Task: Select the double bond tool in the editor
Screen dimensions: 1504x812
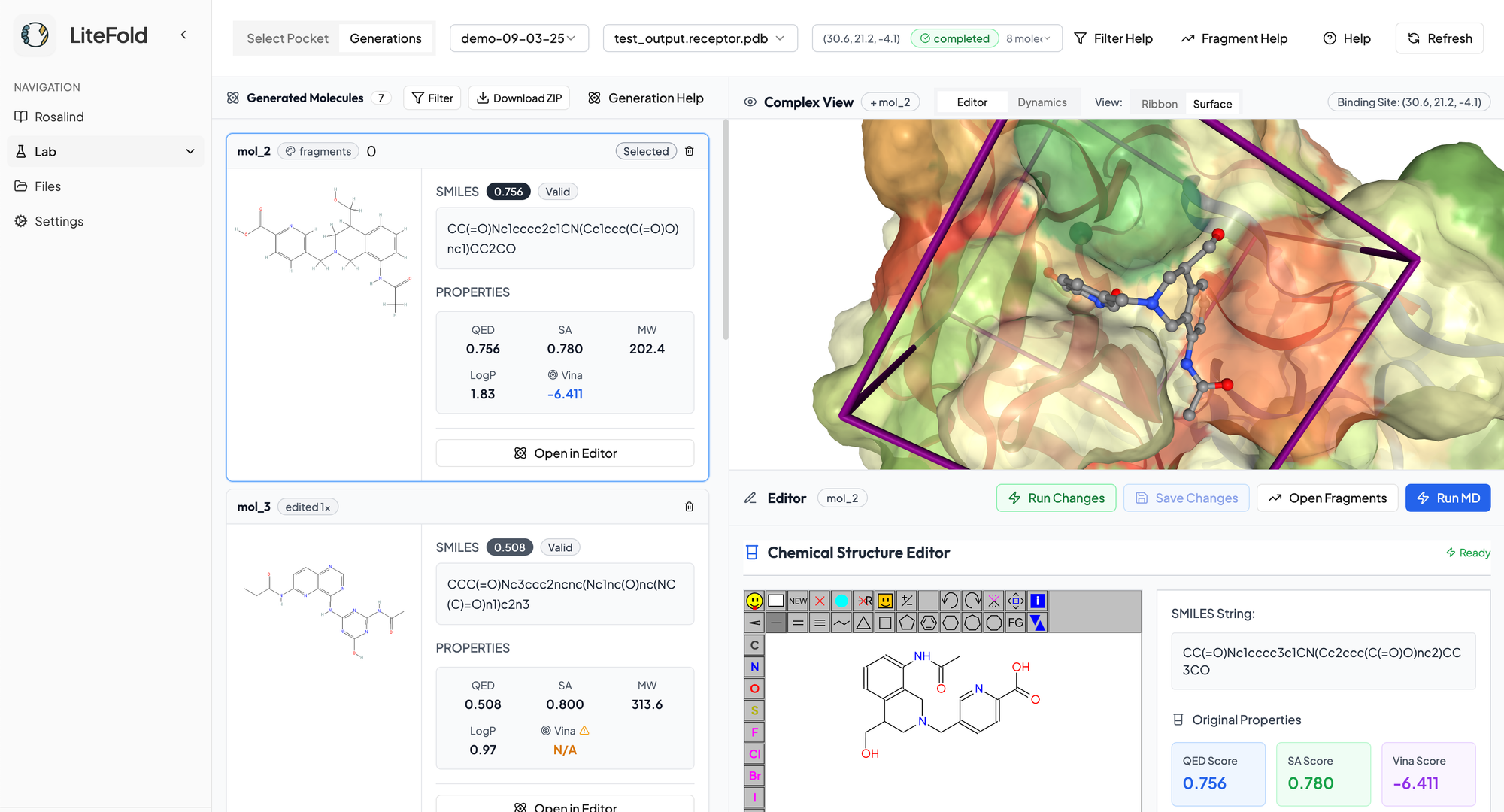Action: [x=798, y=622]
